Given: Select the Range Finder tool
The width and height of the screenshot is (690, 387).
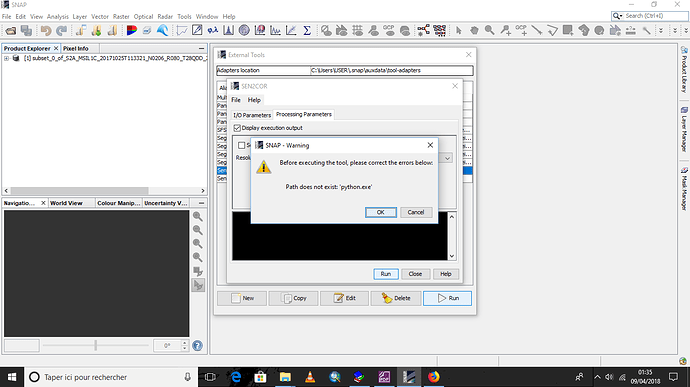Looking at the screenshot, I should [x=631, y=30].
